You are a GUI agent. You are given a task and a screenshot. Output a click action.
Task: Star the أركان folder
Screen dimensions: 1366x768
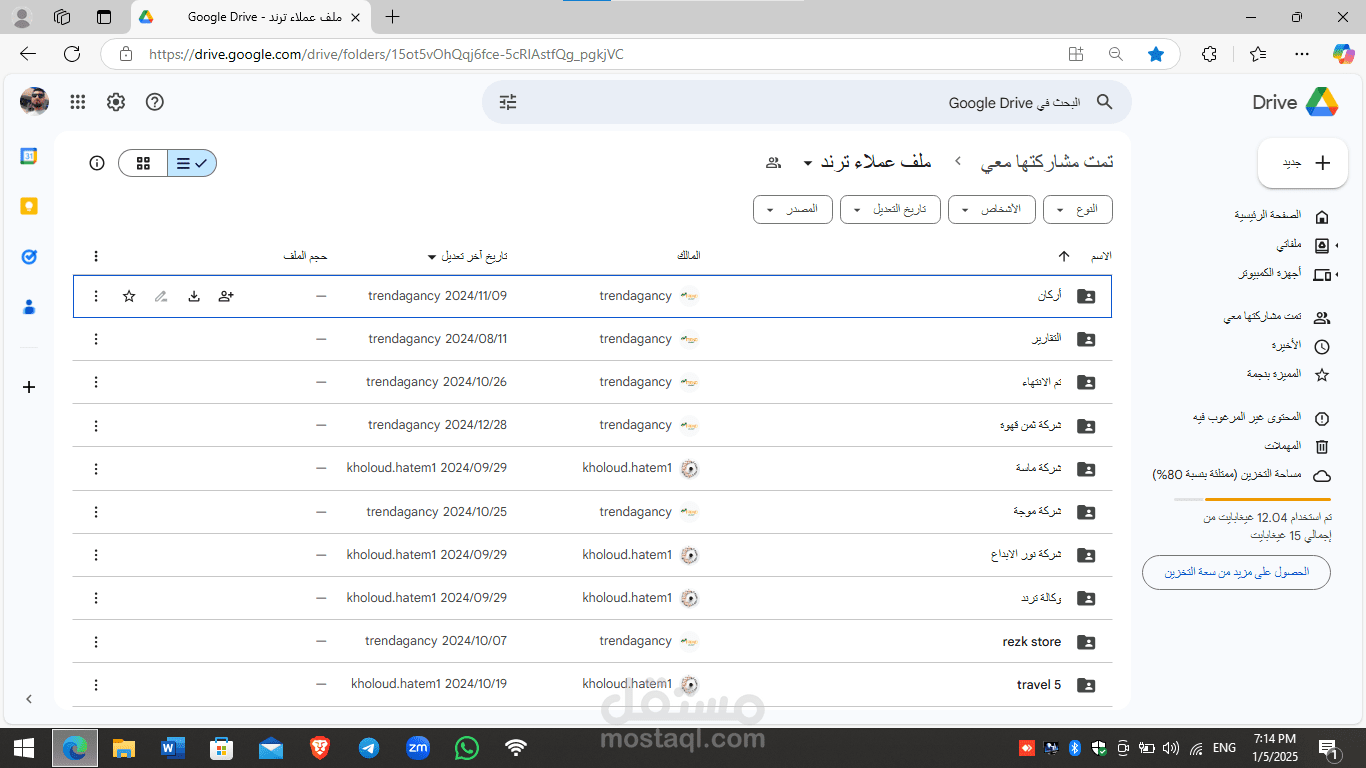(x=129, y=296)
